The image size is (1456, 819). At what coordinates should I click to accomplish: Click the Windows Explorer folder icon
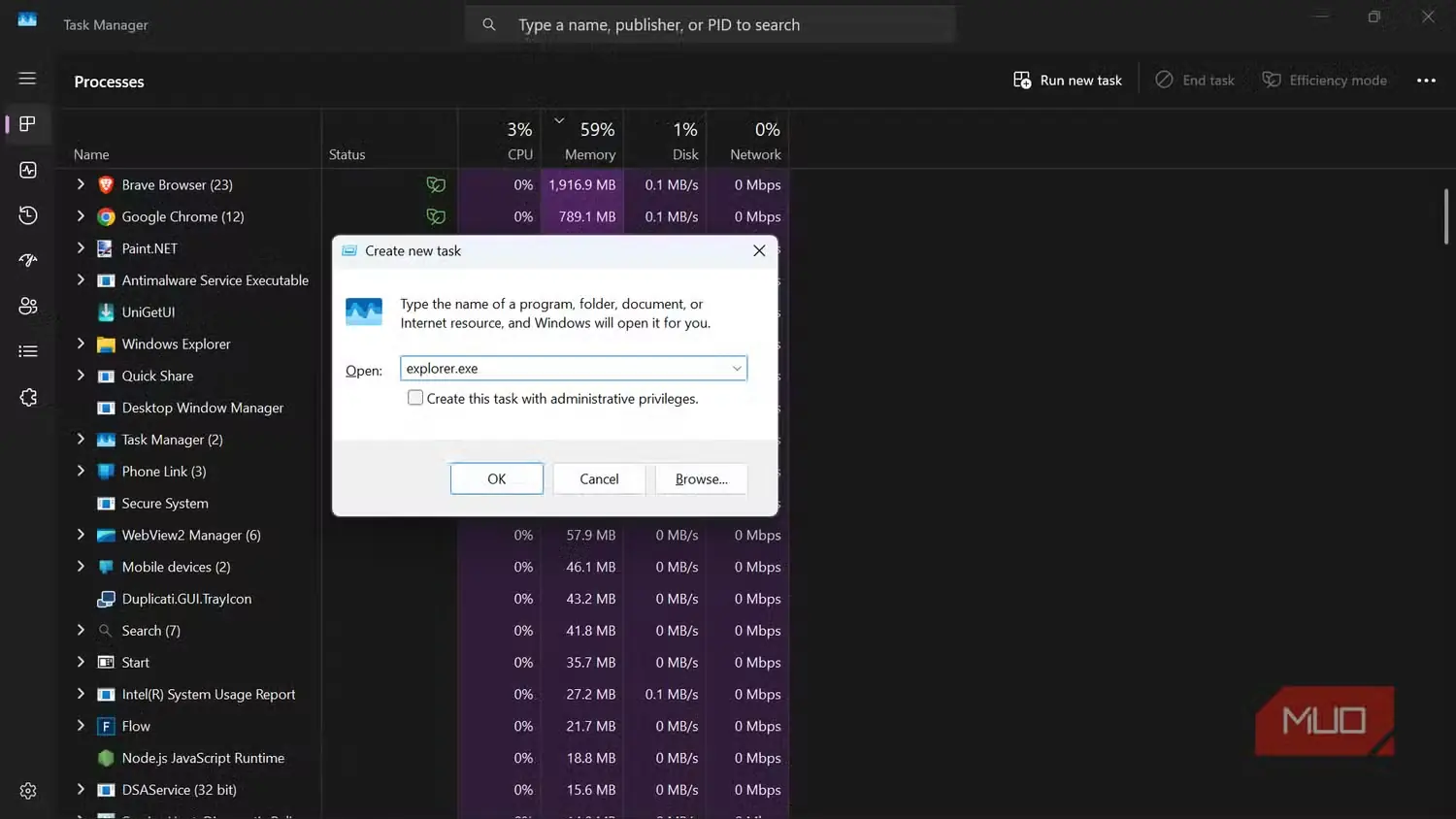coord(106,344)
